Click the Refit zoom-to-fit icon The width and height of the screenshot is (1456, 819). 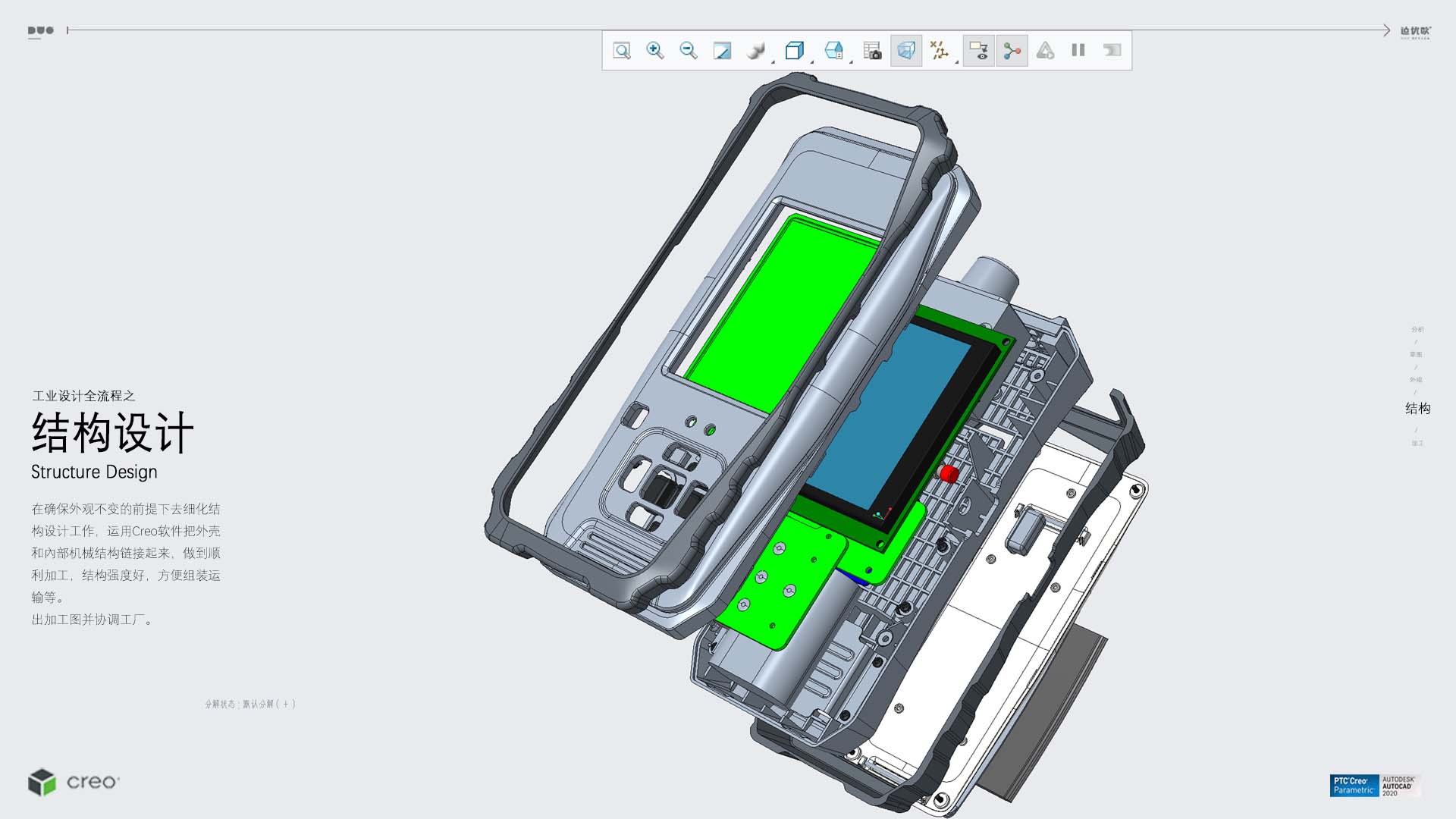pyautogui.click(x=622, y=51)
